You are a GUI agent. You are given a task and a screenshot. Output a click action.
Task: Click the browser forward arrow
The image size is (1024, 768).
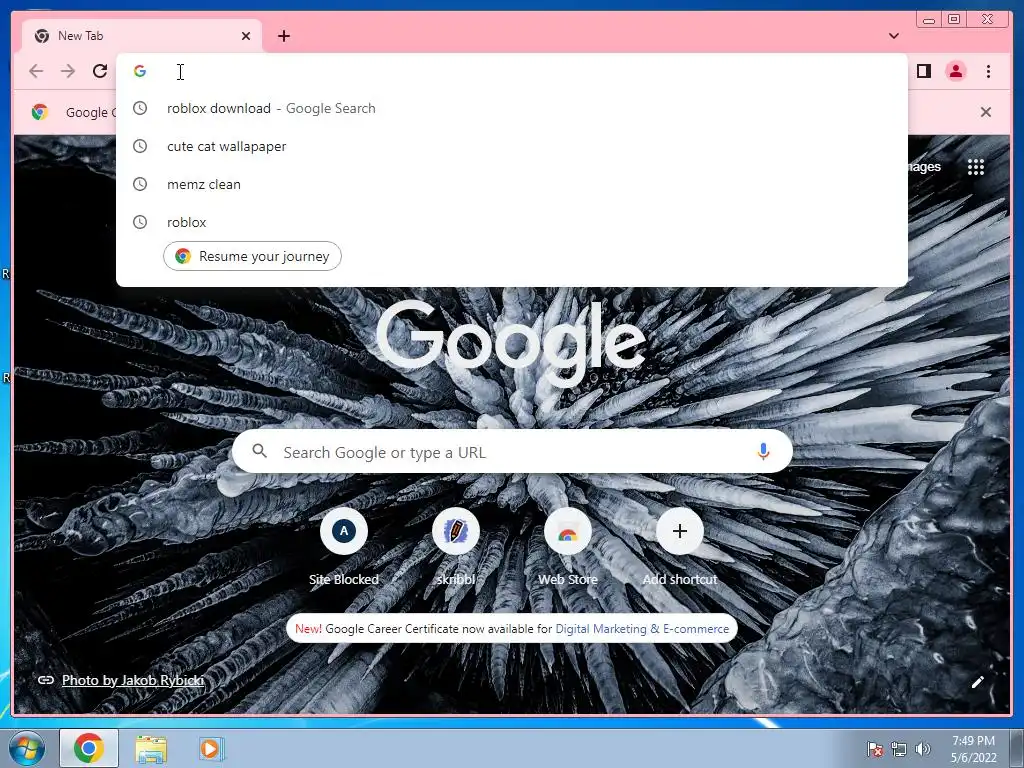[68, 71]
